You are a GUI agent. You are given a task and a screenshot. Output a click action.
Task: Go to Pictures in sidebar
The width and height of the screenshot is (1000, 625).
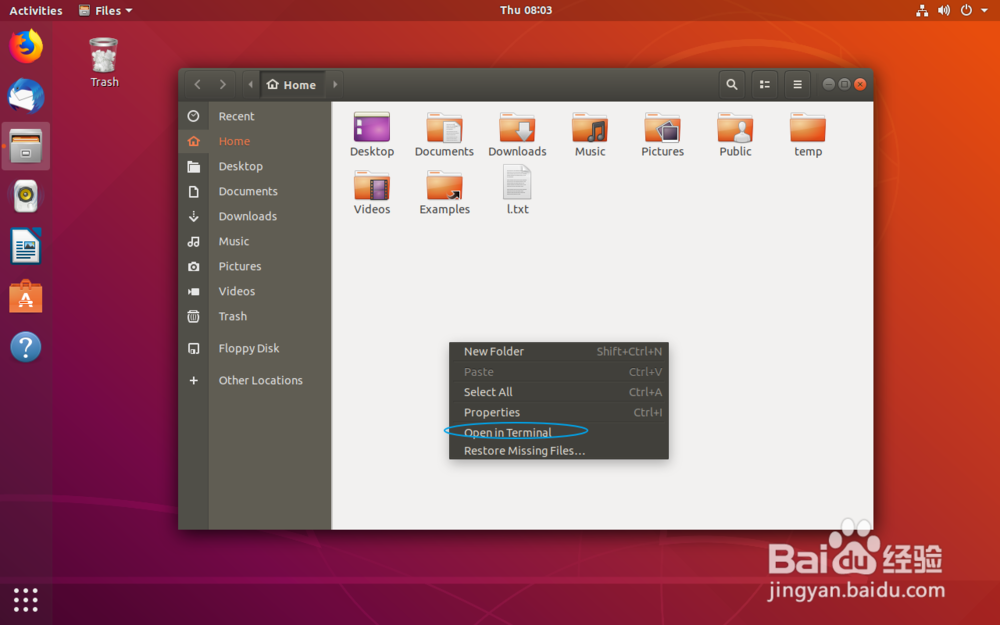pos(254,266)
